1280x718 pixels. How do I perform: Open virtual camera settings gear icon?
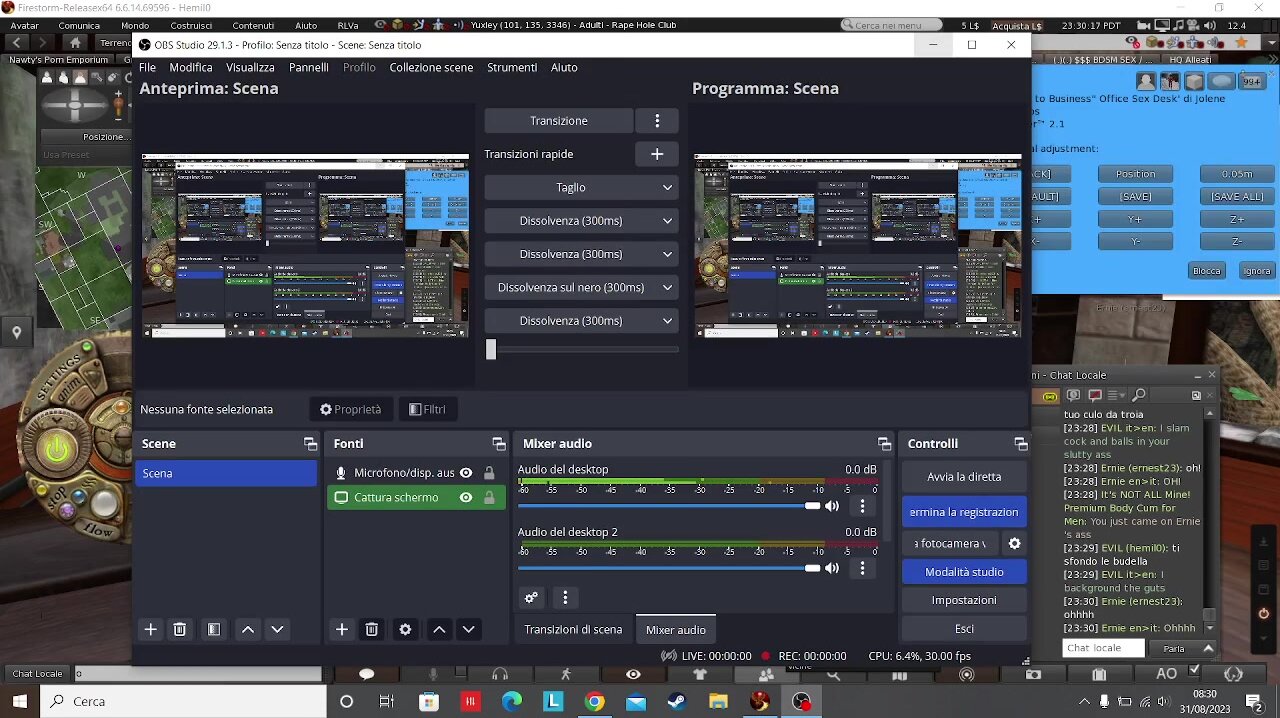click(1014, 544)
